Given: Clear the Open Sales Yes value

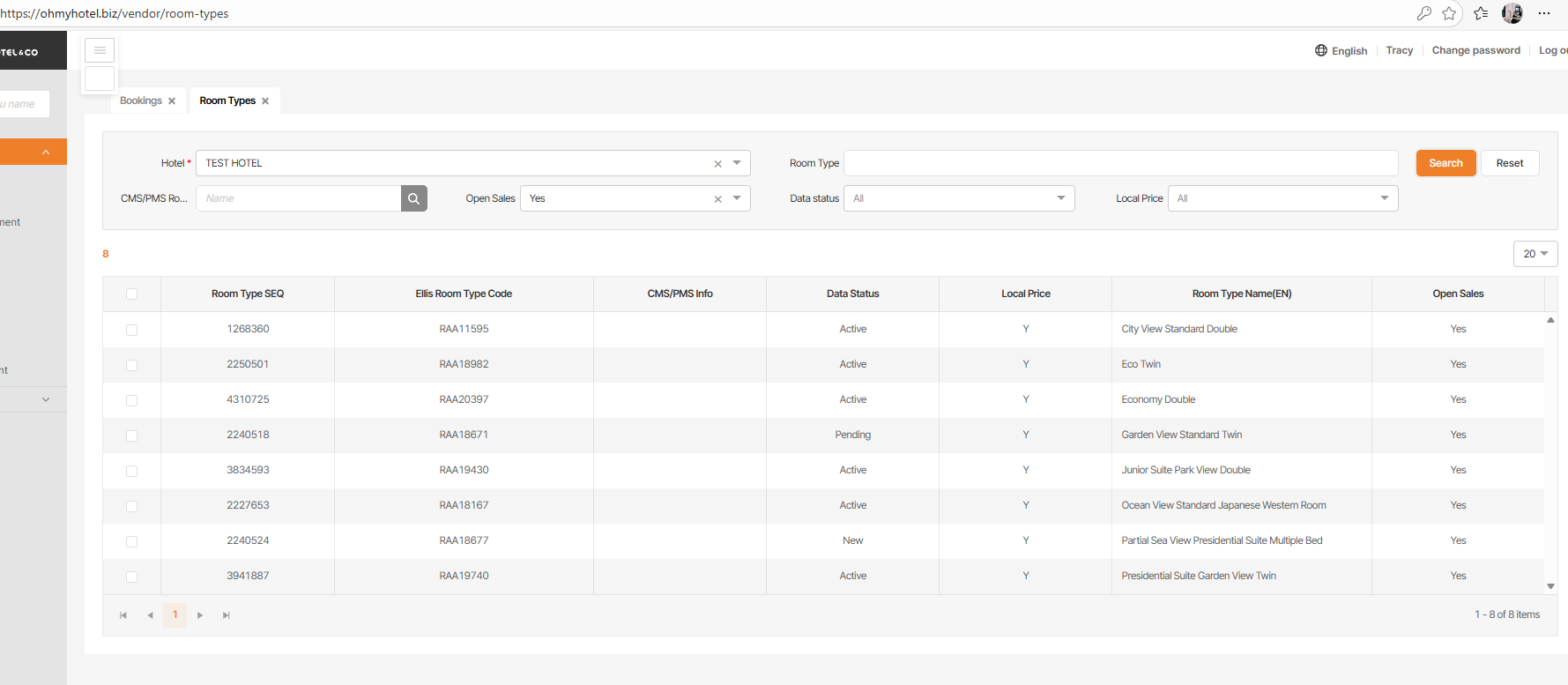Looking at the screenshot, I should (717, 199).
